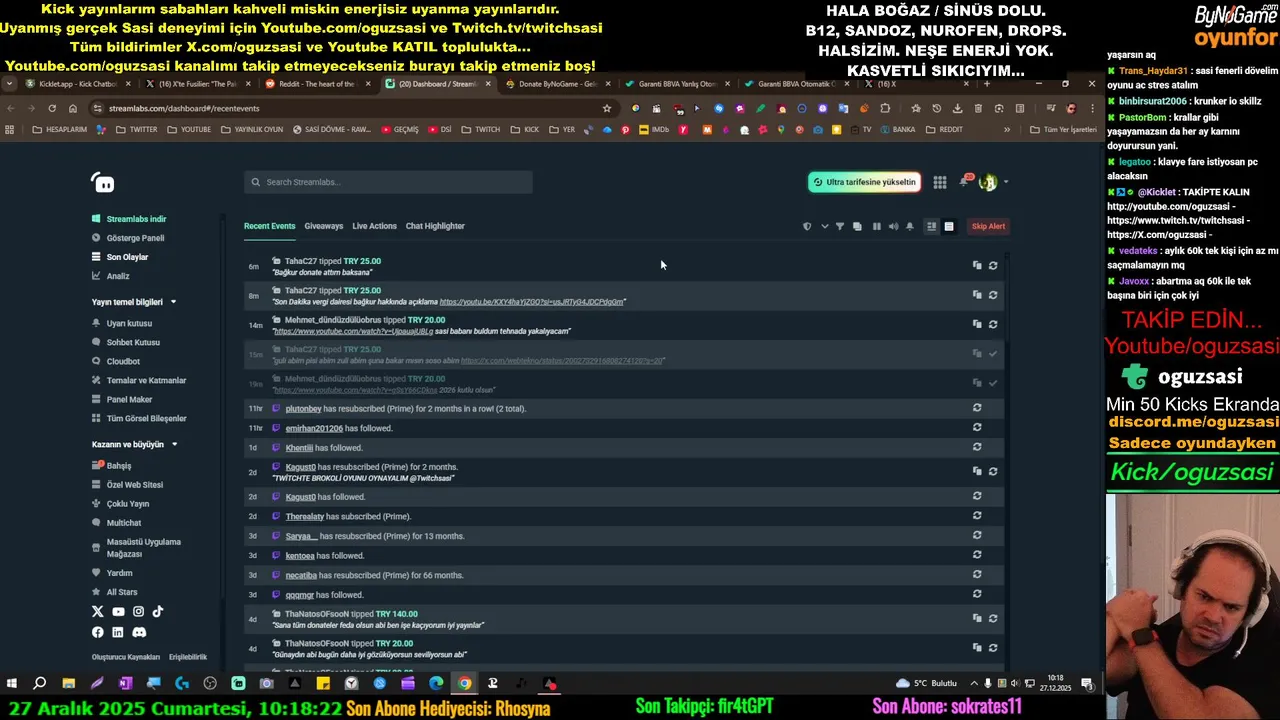Focus the Search Streamlabs field

[x=388, y=182]
